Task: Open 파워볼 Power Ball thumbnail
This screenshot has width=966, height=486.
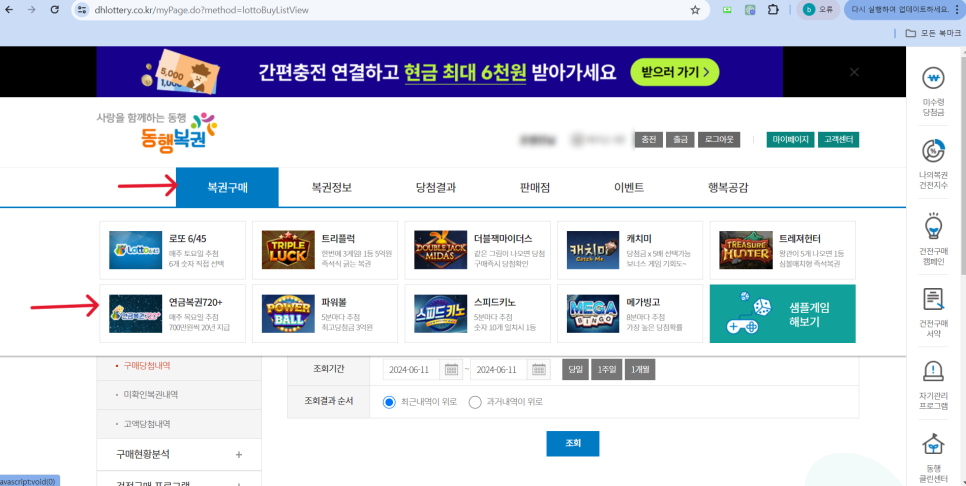Action: click(288, 314)
